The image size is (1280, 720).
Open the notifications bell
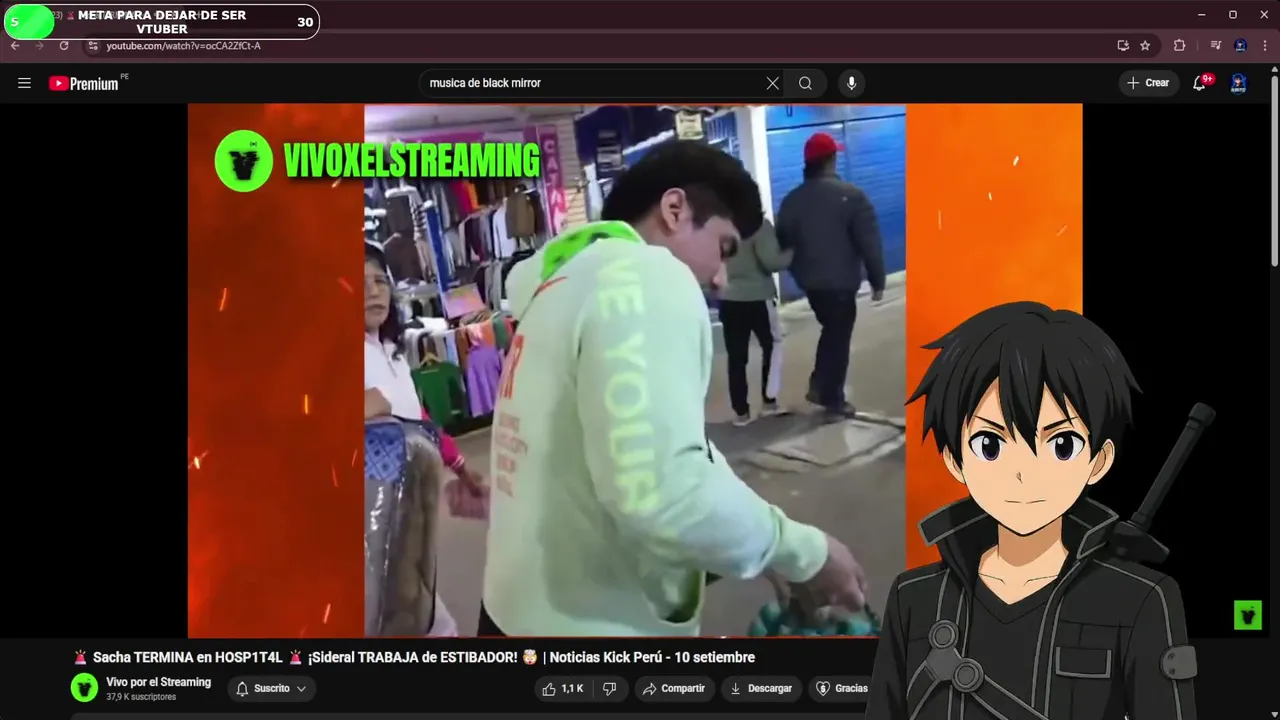point(1199,83)
